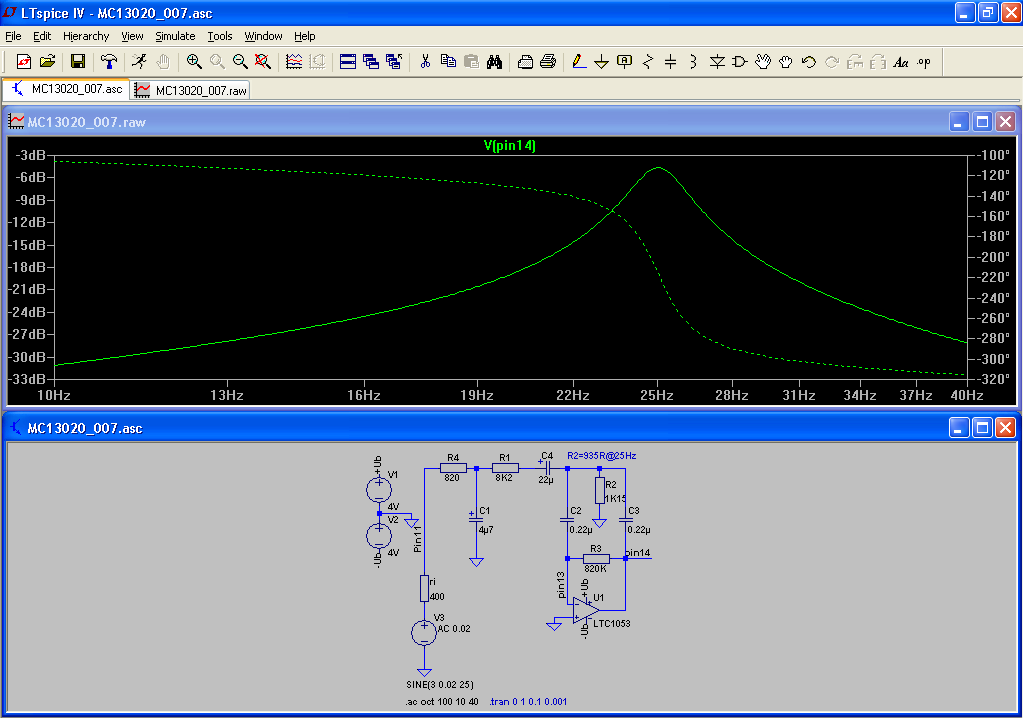Image resolution: width=1023 pixels, height=718 pixels.
Task: Open the SPICE directive .op tool
Action: 923,62
